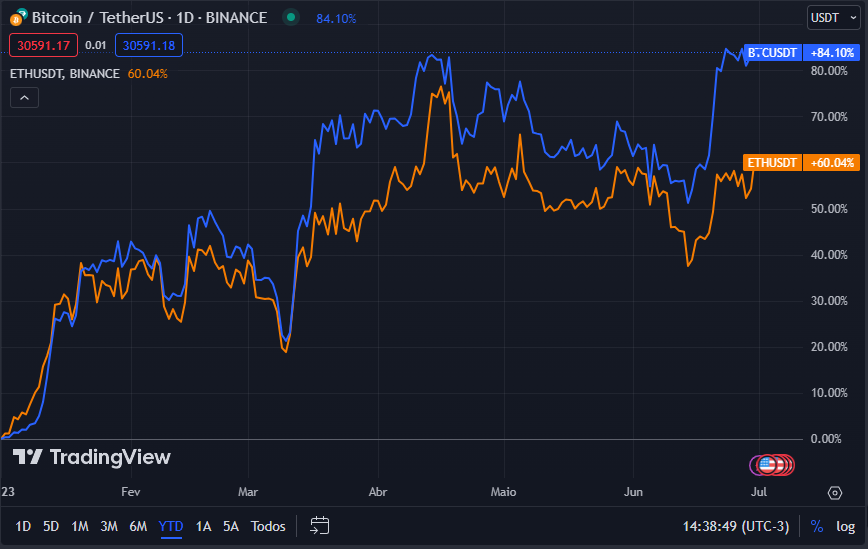Click the blue buy price 30591.18
Viewport: 868px width, 549px height.
coord(149,45)
